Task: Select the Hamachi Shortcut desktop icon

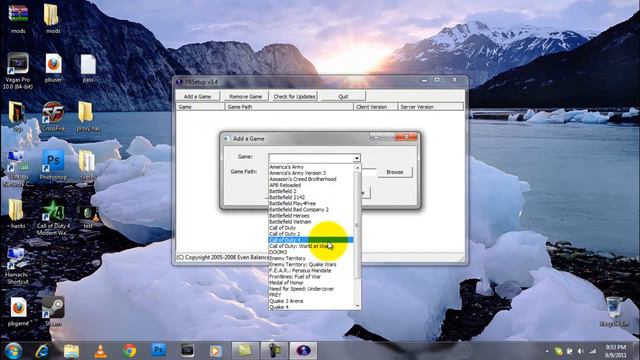Action: (x=17, y=265)
